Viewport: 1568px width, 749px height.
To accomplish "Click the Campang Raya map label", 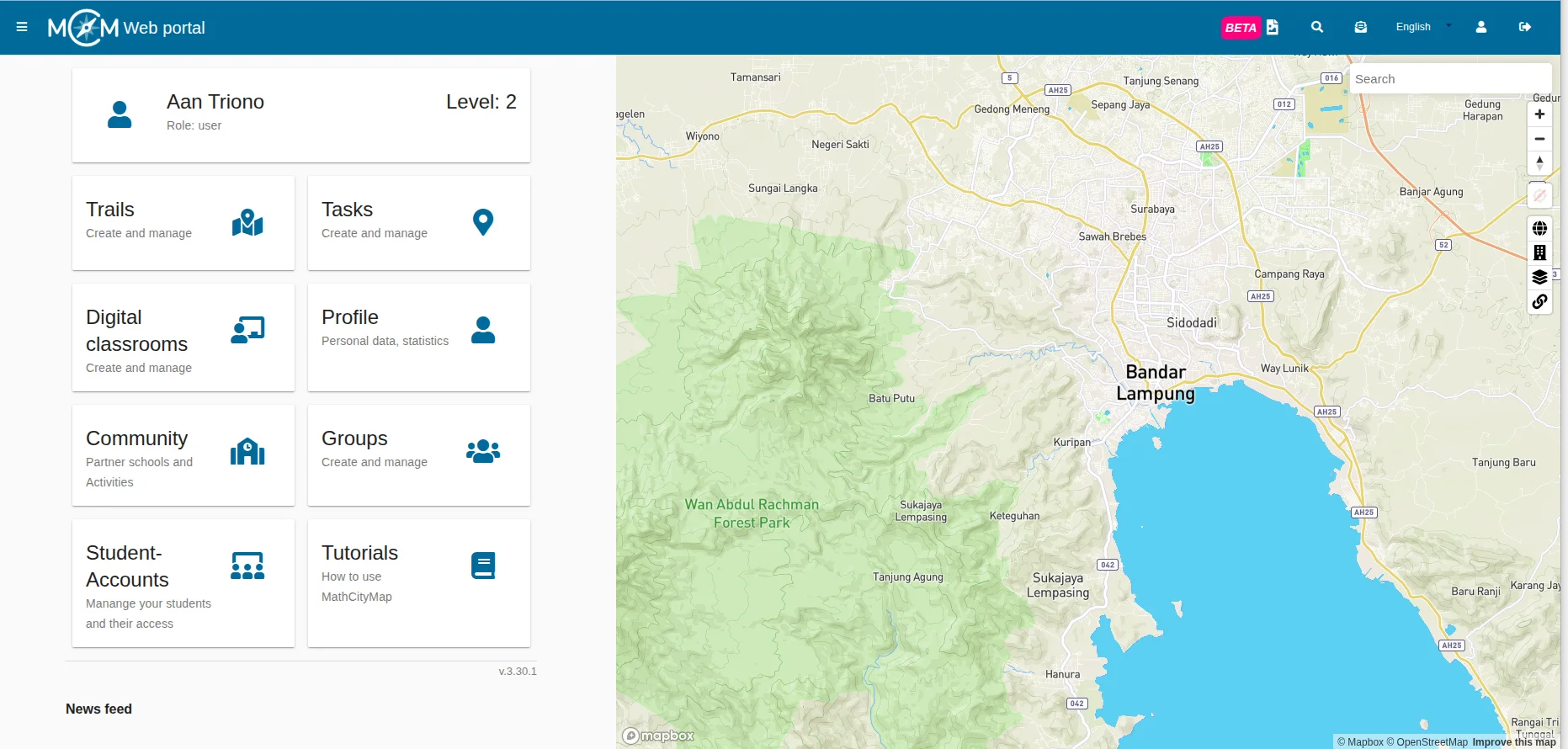I will coord(1289,274).
